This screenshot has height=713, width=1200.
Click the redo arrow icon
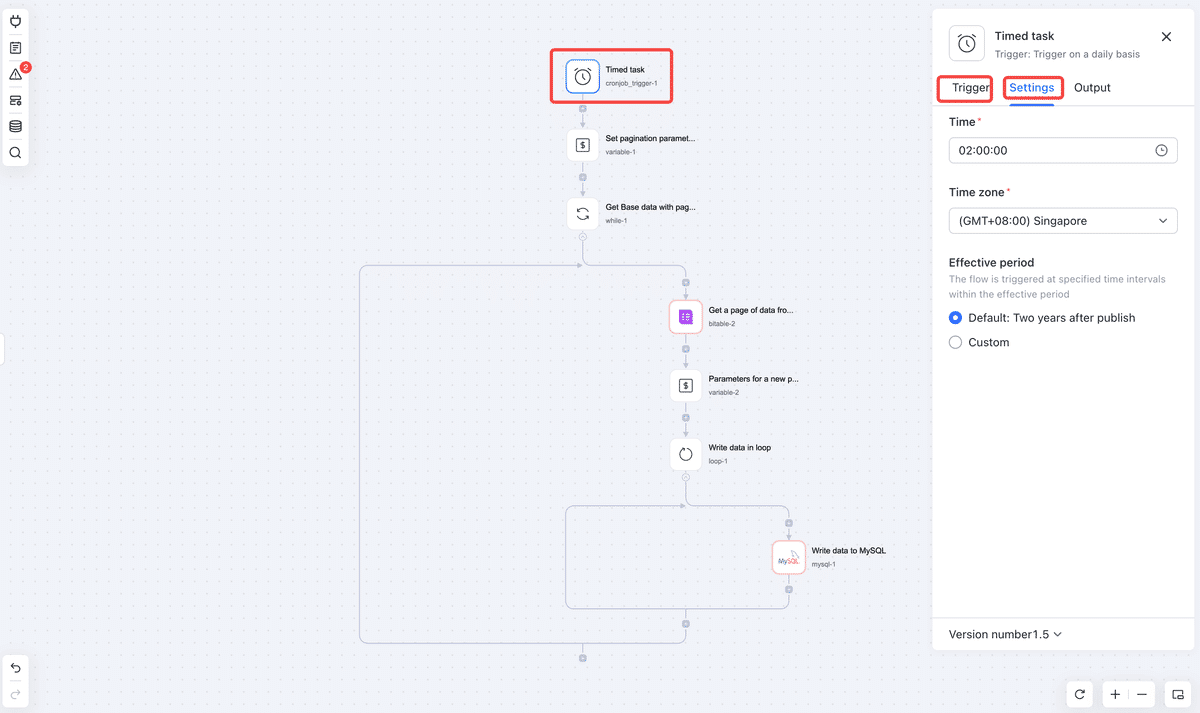16,694
